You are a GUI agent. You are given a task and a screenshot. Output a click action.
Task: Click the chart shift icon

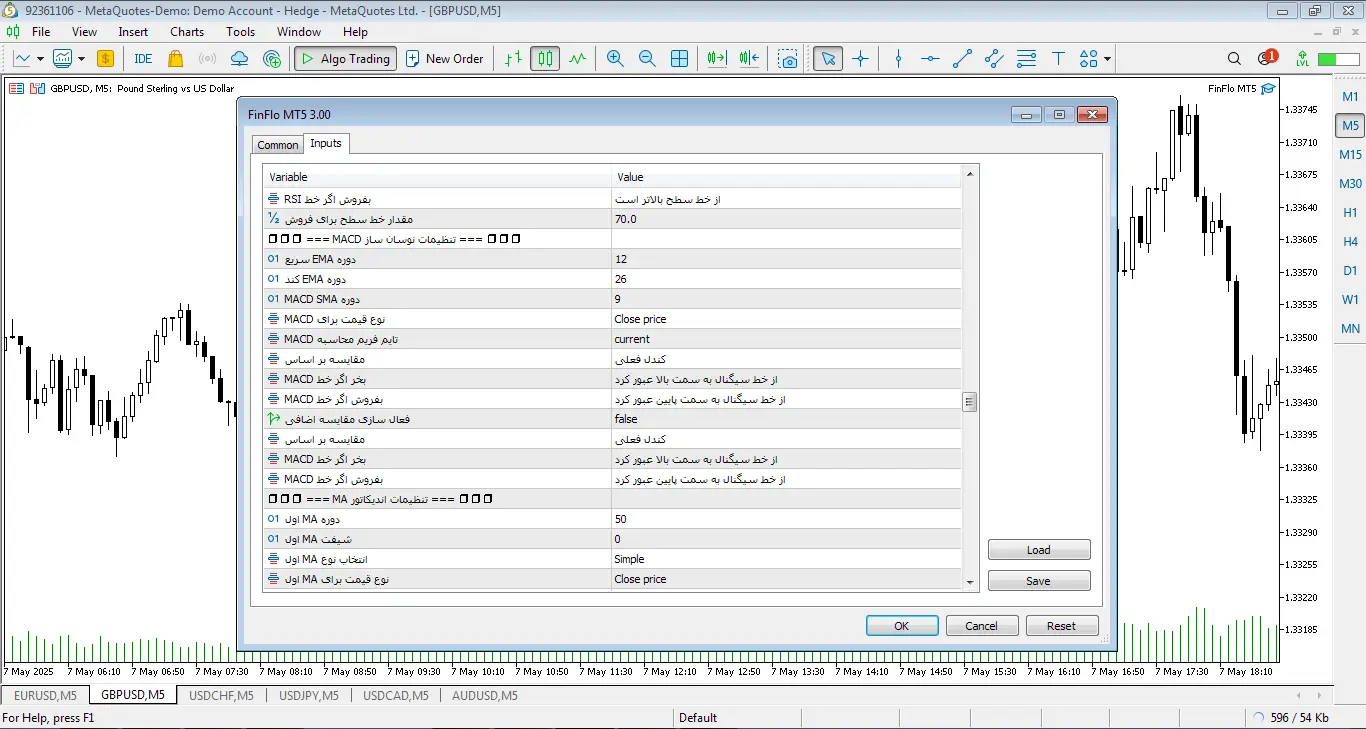(x=750, y=59)
